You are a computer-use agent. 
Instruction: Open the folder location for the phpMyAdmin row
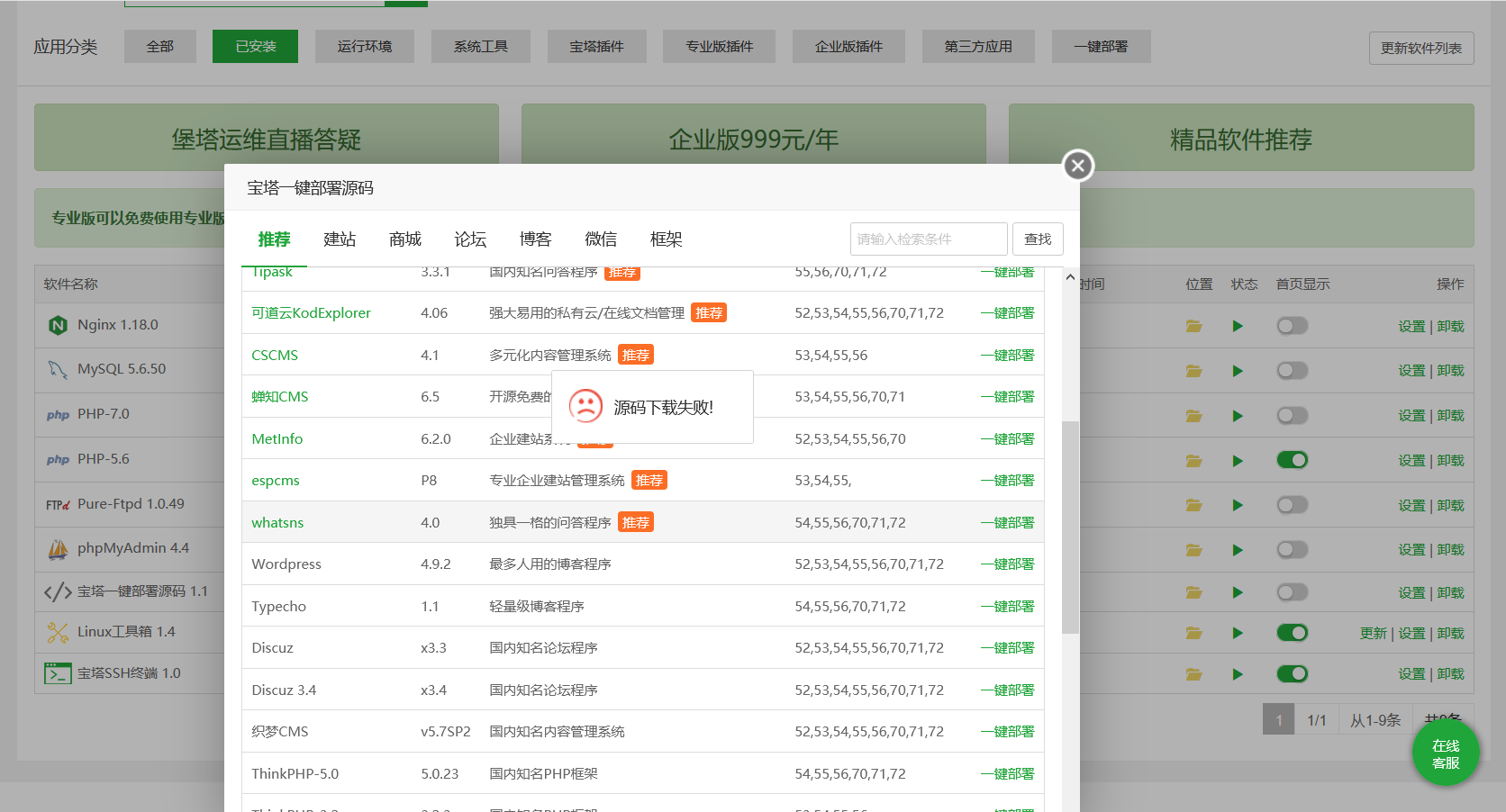(x=1194, y=550)
